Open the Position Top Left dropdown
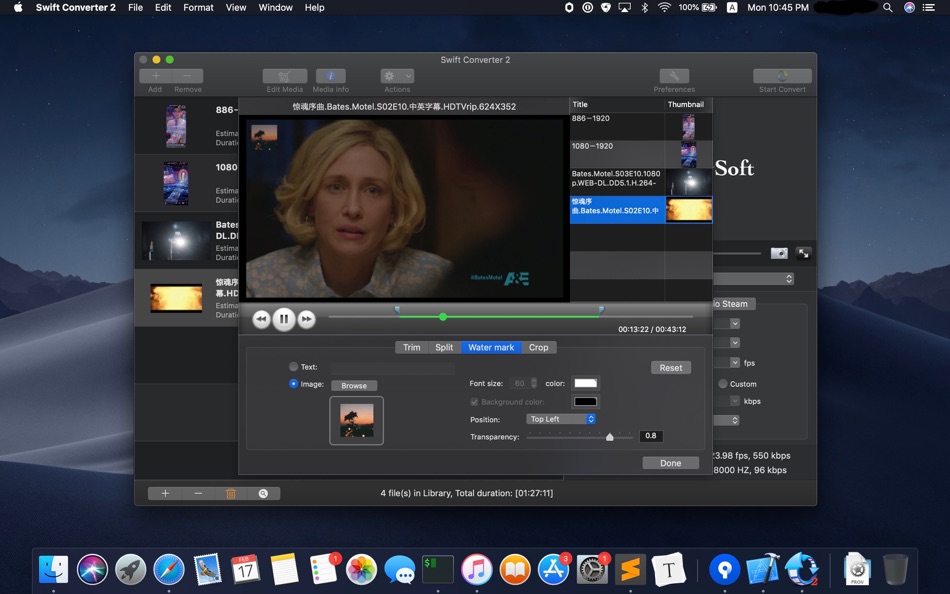950x594 pixels. coord(562,418)
